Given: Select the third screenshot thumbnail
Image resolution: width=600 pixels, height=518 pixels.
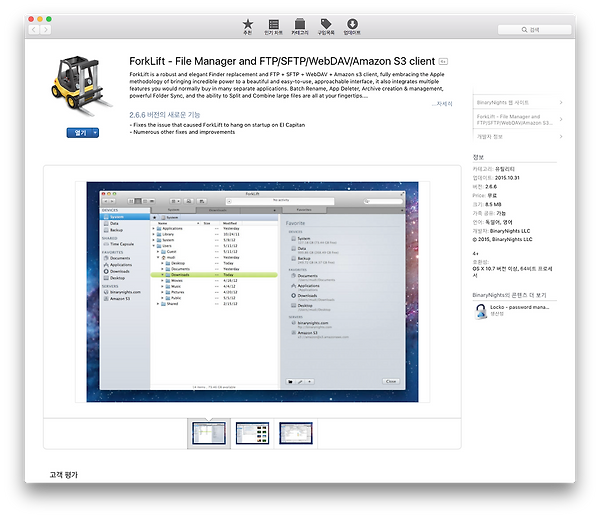Looking at the screenshot, I should (x=296, y=433).
